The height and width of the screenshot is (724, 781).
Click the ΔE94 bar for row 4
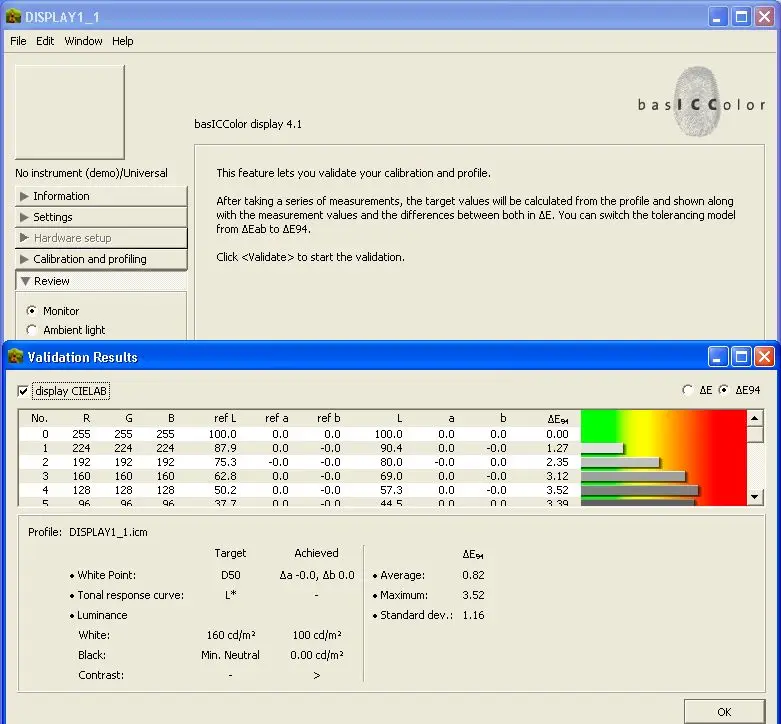[640, 490]
